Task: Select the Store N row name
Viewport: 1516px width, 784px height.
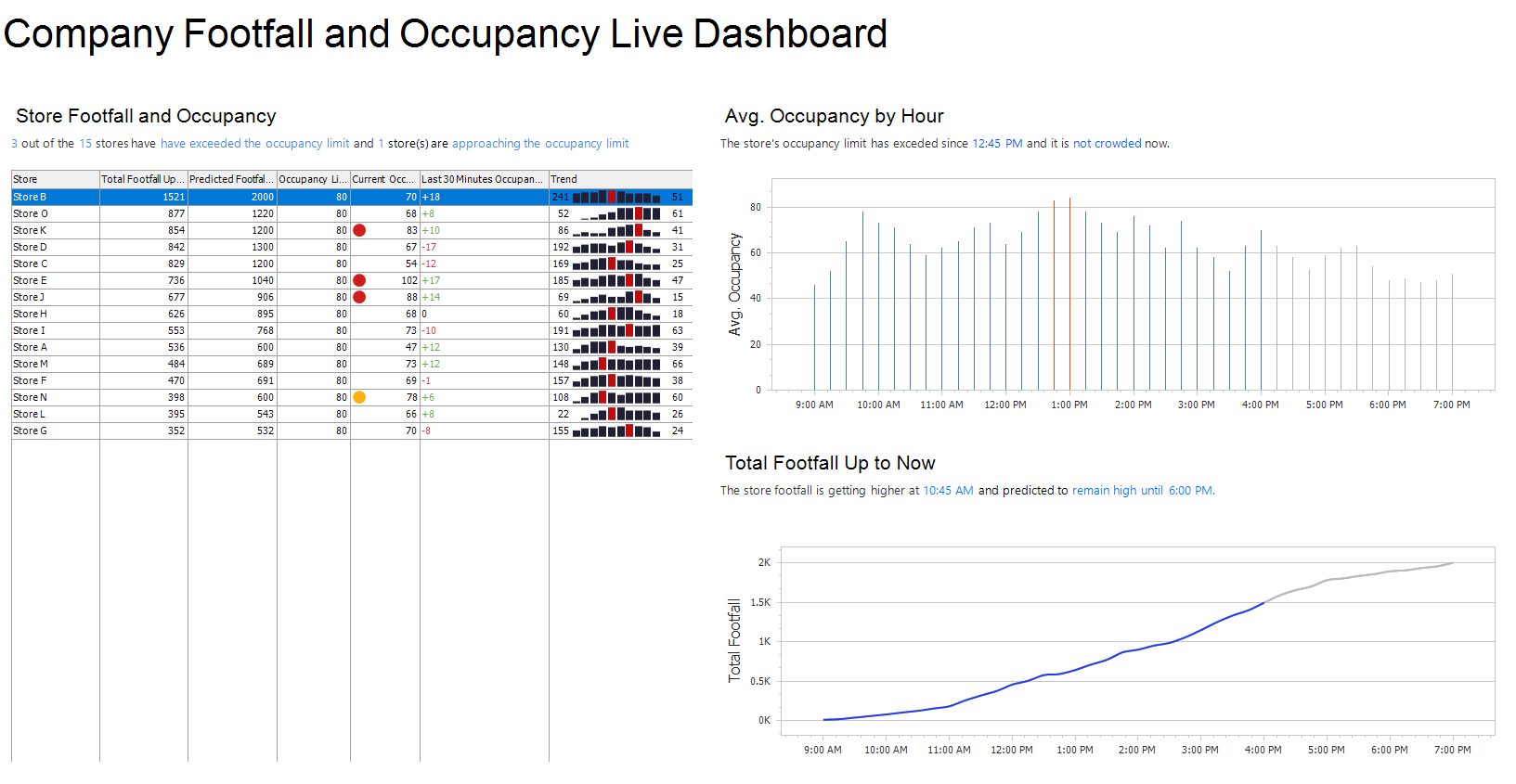Action: tap(30, 397)
